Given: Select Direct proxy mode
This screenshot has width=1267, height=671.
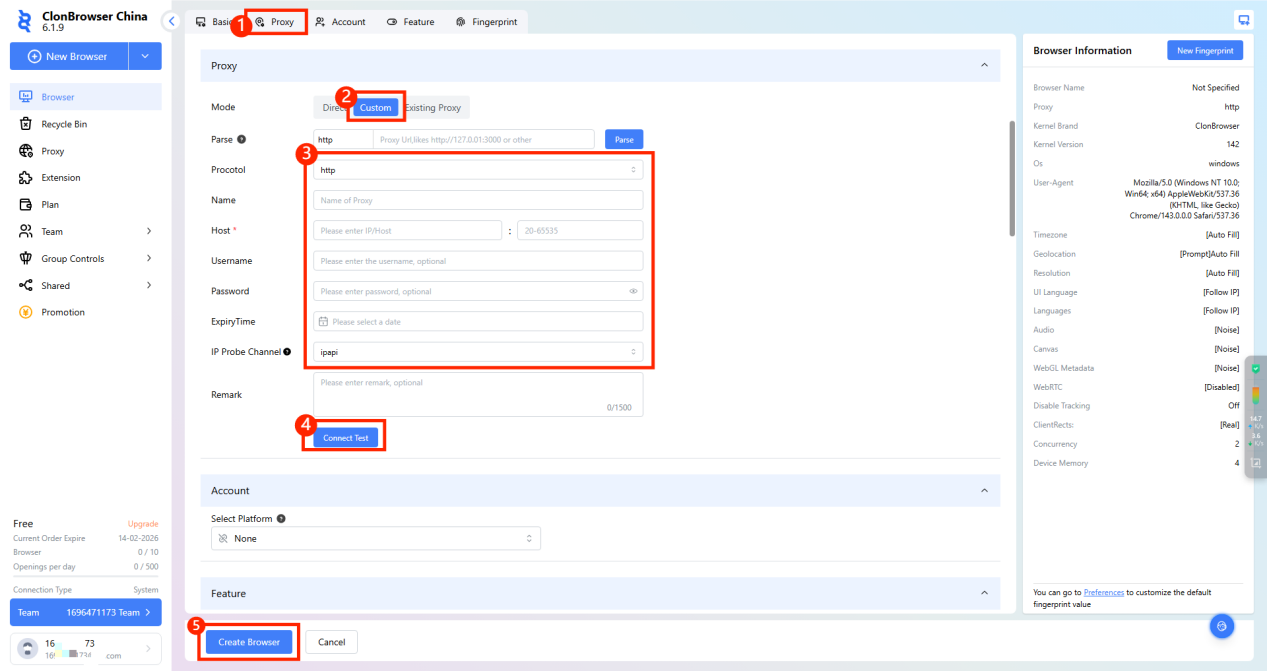Looking at the screenshot, I should [x=330, y=108].
